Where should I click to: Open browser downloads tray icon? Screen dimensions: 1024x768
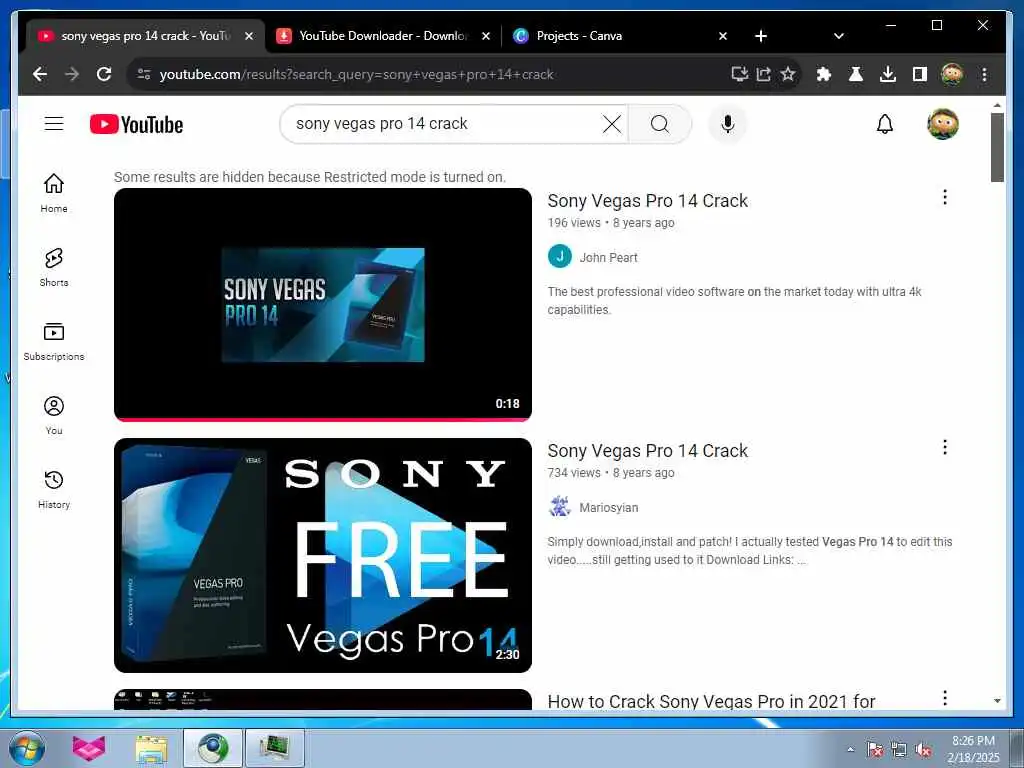pos(888,74)
